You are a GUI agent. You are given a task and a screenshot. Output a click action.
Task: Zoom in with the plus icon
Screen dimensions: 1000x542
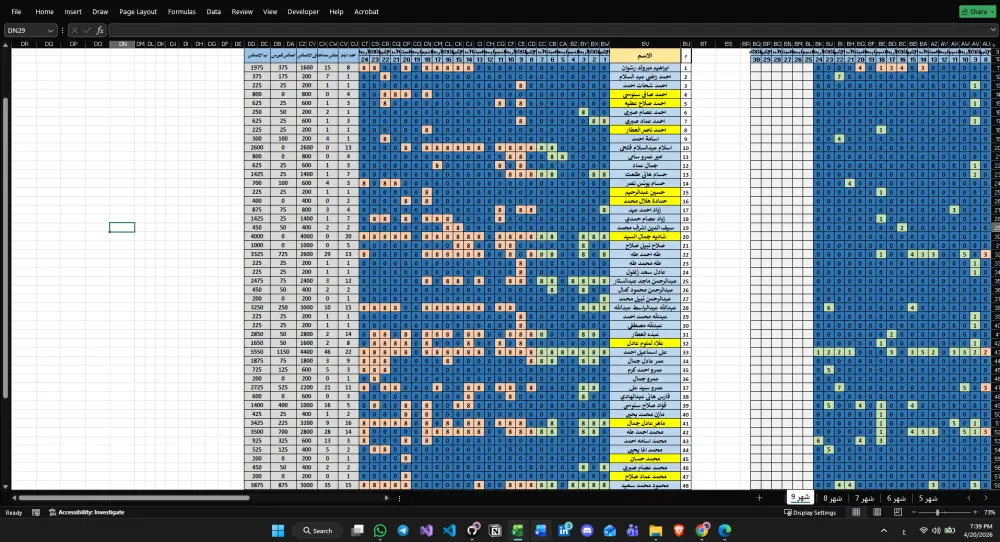click(974, 512)
